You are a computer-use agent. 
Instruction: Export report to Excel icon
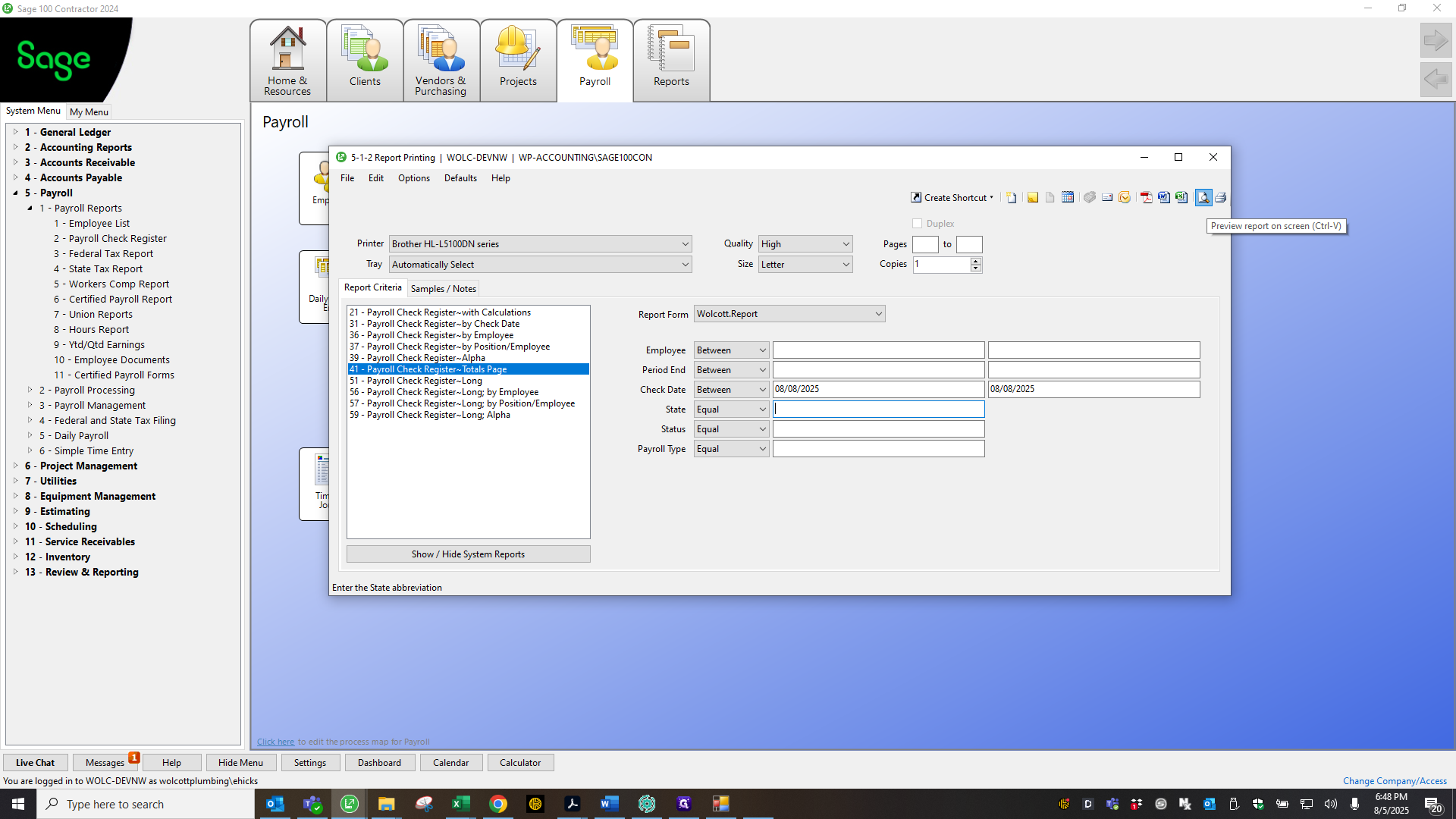(1181, 198)
